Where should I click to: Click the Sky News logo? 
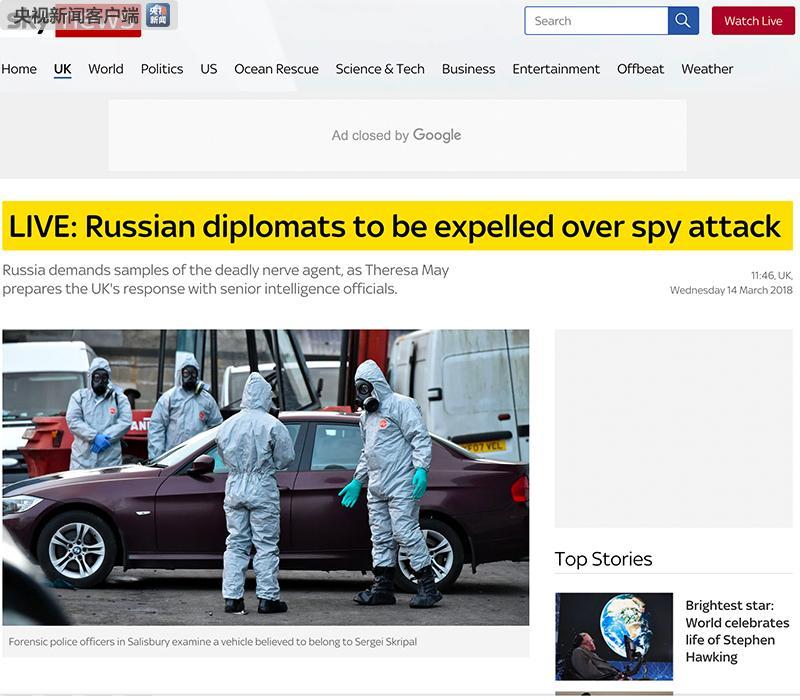click(x=98, y=28)
